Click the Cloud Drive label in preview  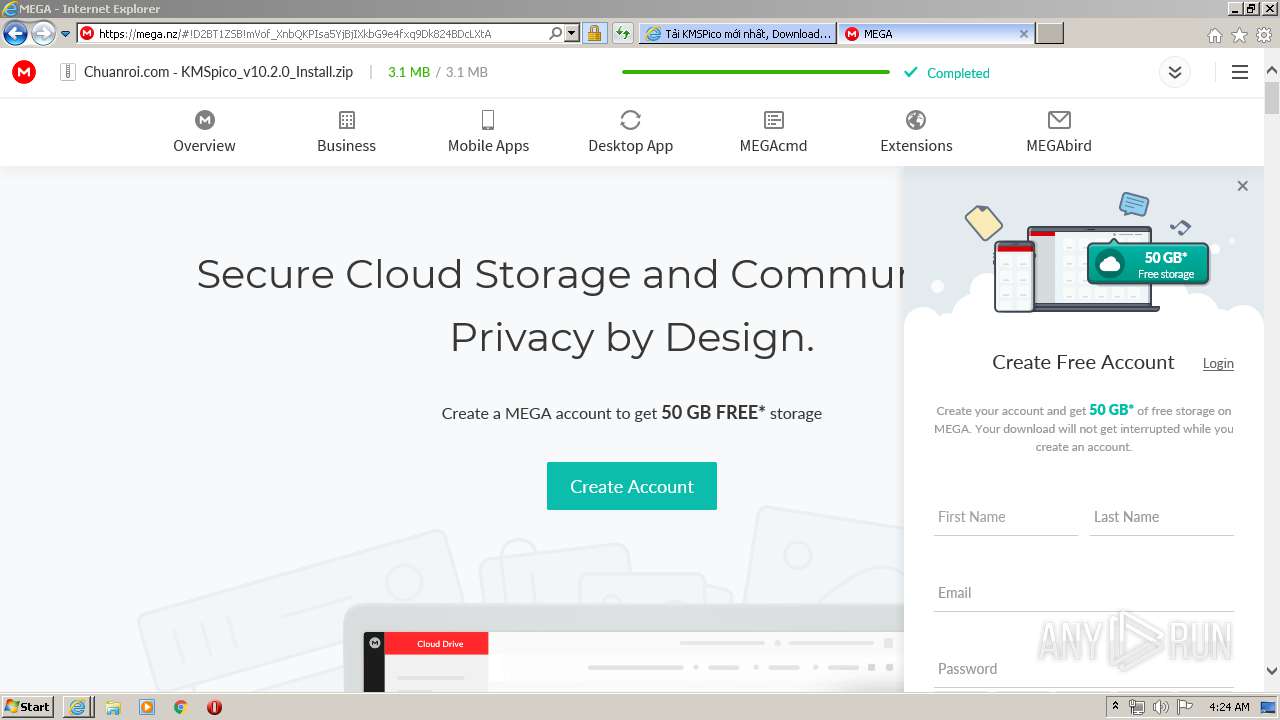[440, 644]
